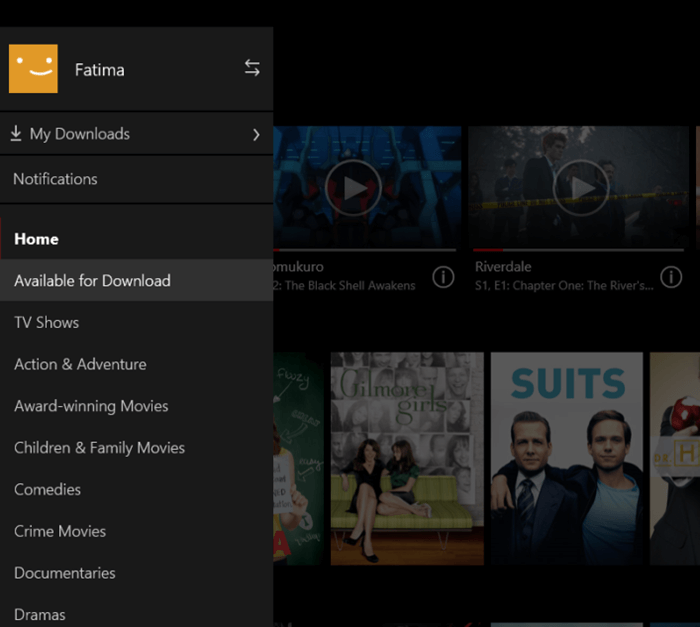Play the Black Shell Awakens episode

353,188
